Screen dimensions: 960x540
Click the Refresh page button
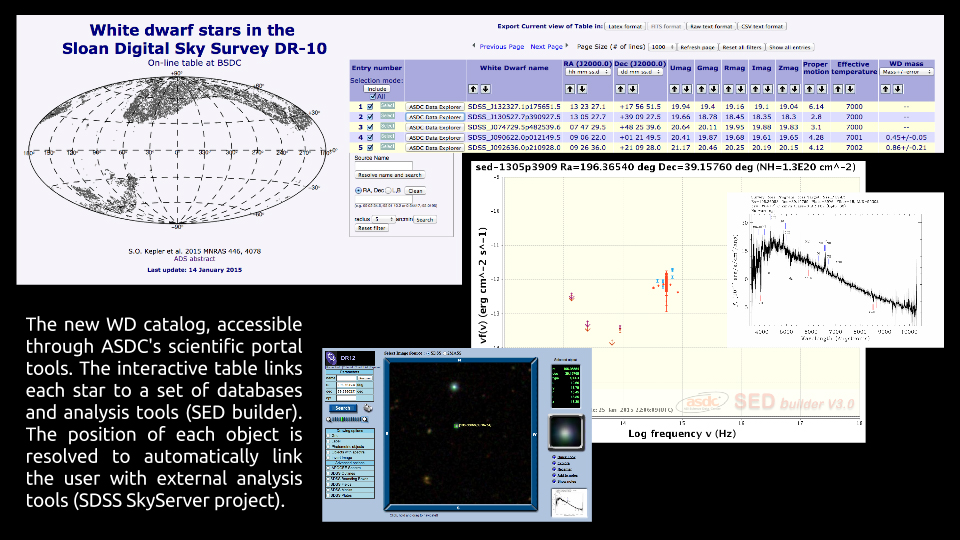[697, 47]
